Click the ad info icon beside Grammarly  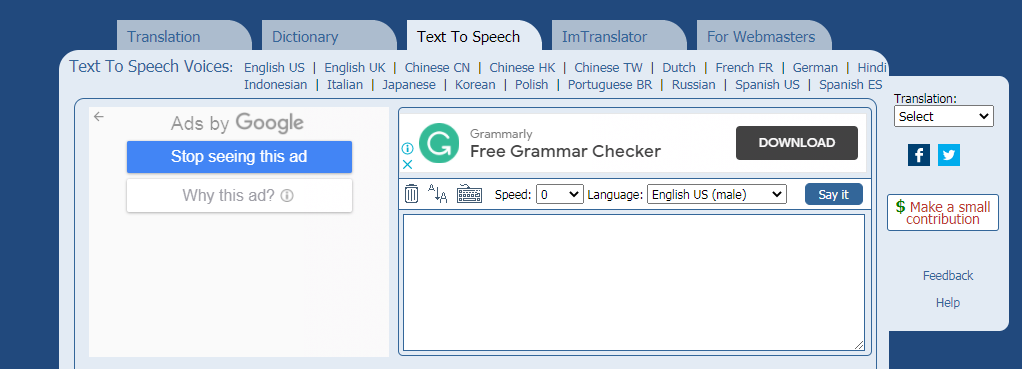coord(408,149)
